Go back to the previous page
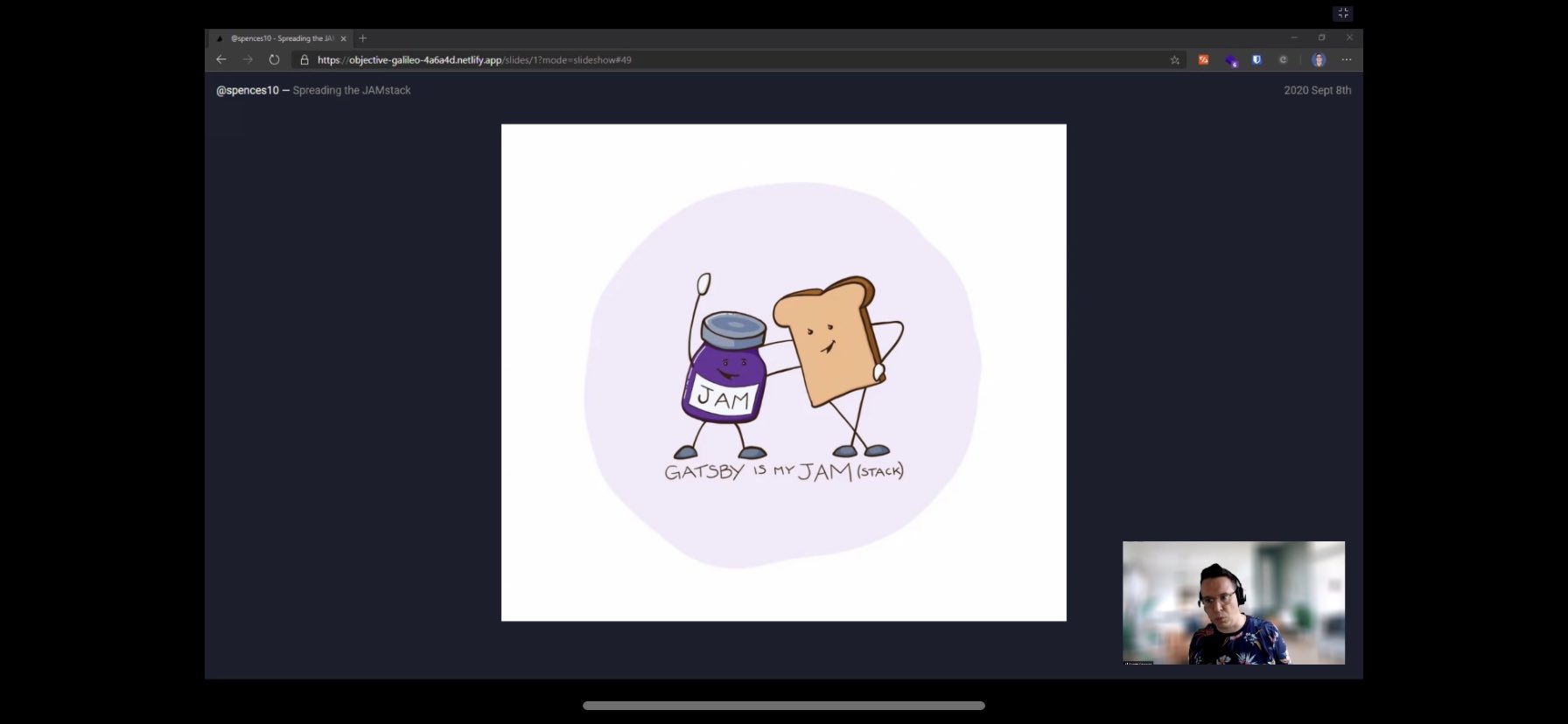This screenshot has width=1568, height=724. pos(221,59)
